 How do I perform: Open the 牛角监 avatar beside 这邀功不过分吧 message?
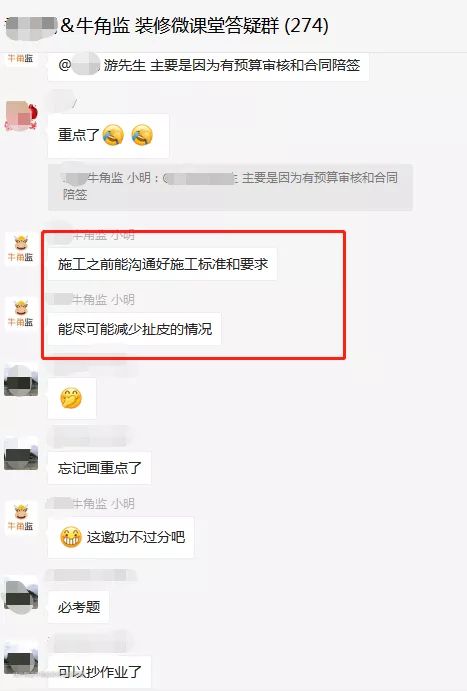point(21,518)
